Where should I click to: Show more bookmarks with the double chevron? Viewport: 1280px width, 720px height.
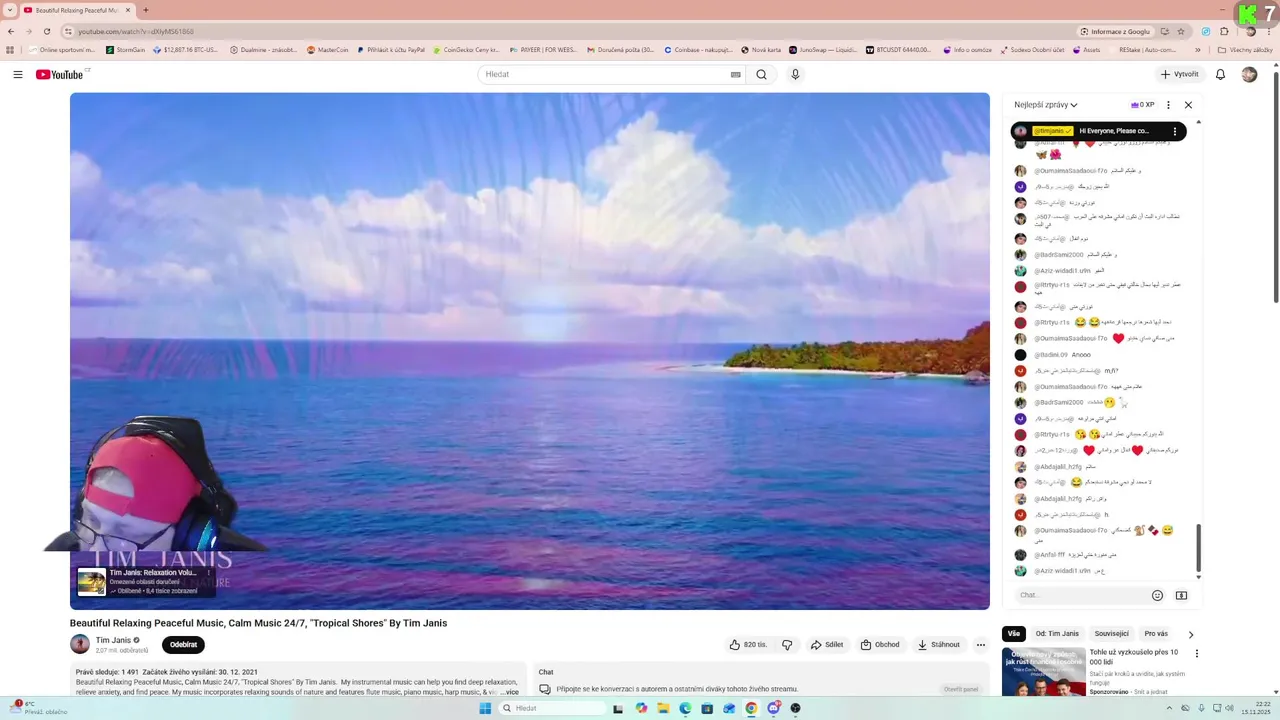(1198, 49)
